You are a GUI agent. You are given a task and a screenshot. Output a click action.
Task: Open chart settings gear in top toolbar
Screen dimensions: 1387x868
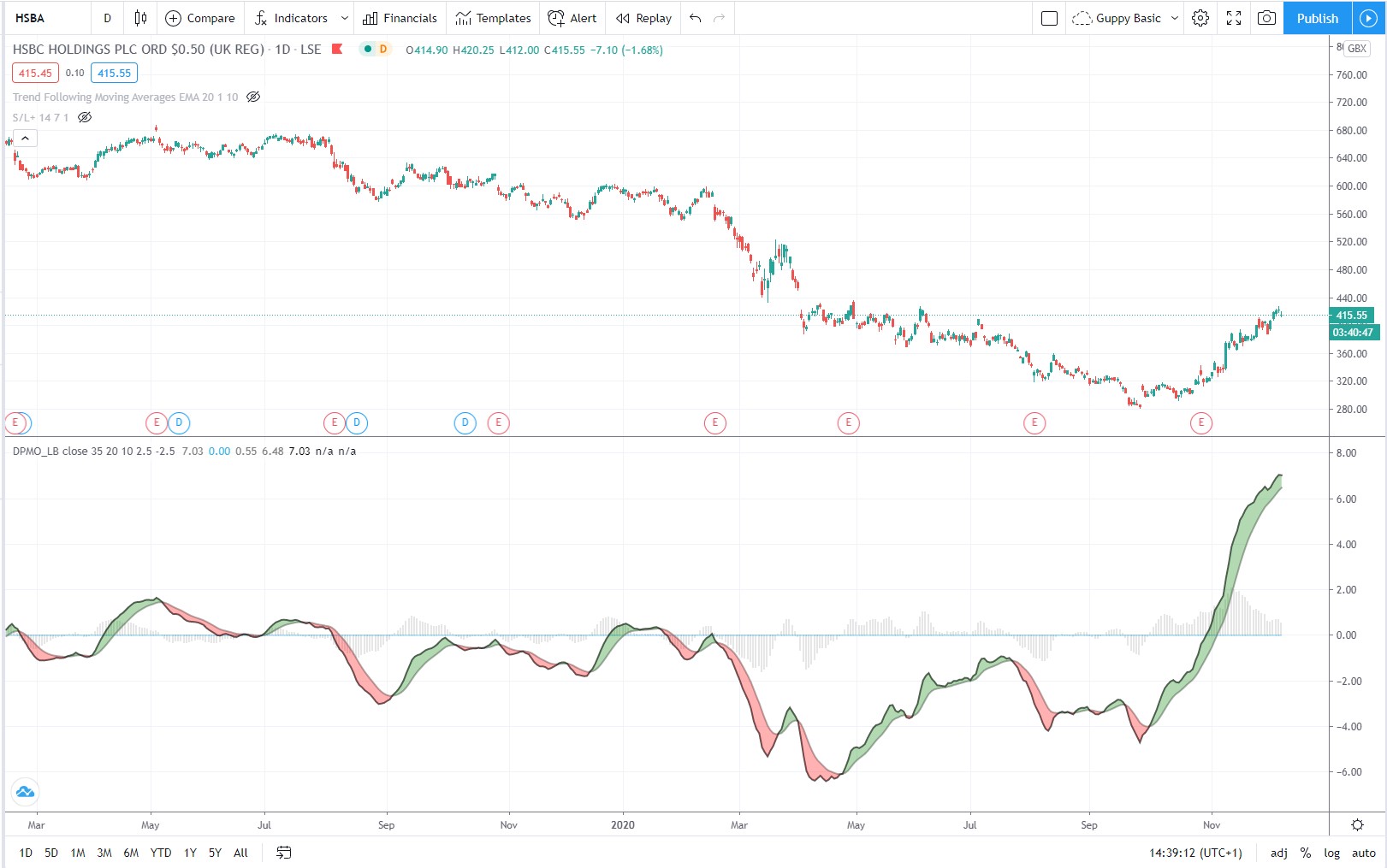[x=1200, y=18]
